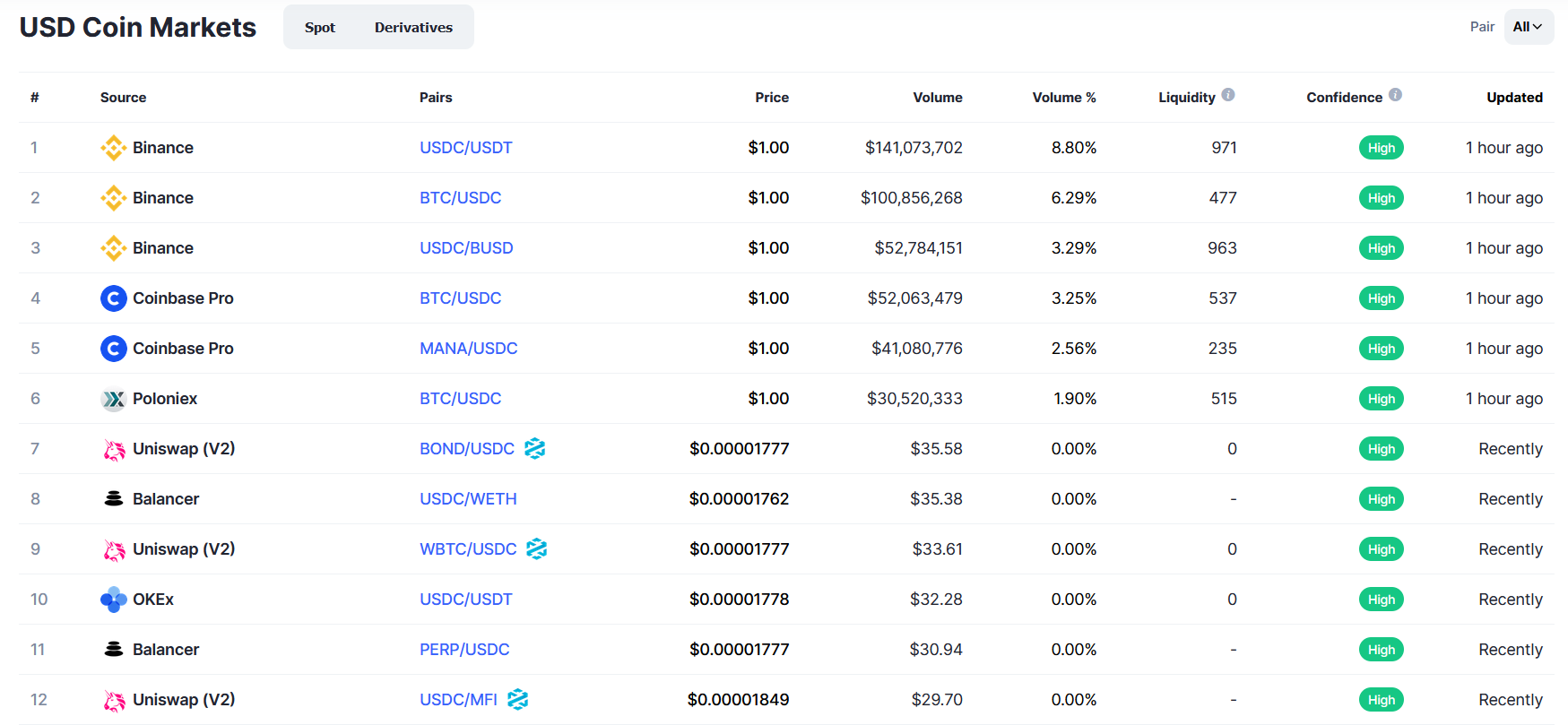Click price $0.00001849
This screenshot has height=725, width=1568.
coord(739,700)
